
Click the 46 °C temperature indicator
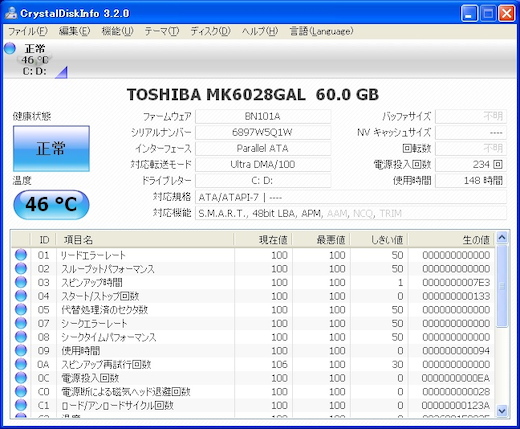click(51, 205)
